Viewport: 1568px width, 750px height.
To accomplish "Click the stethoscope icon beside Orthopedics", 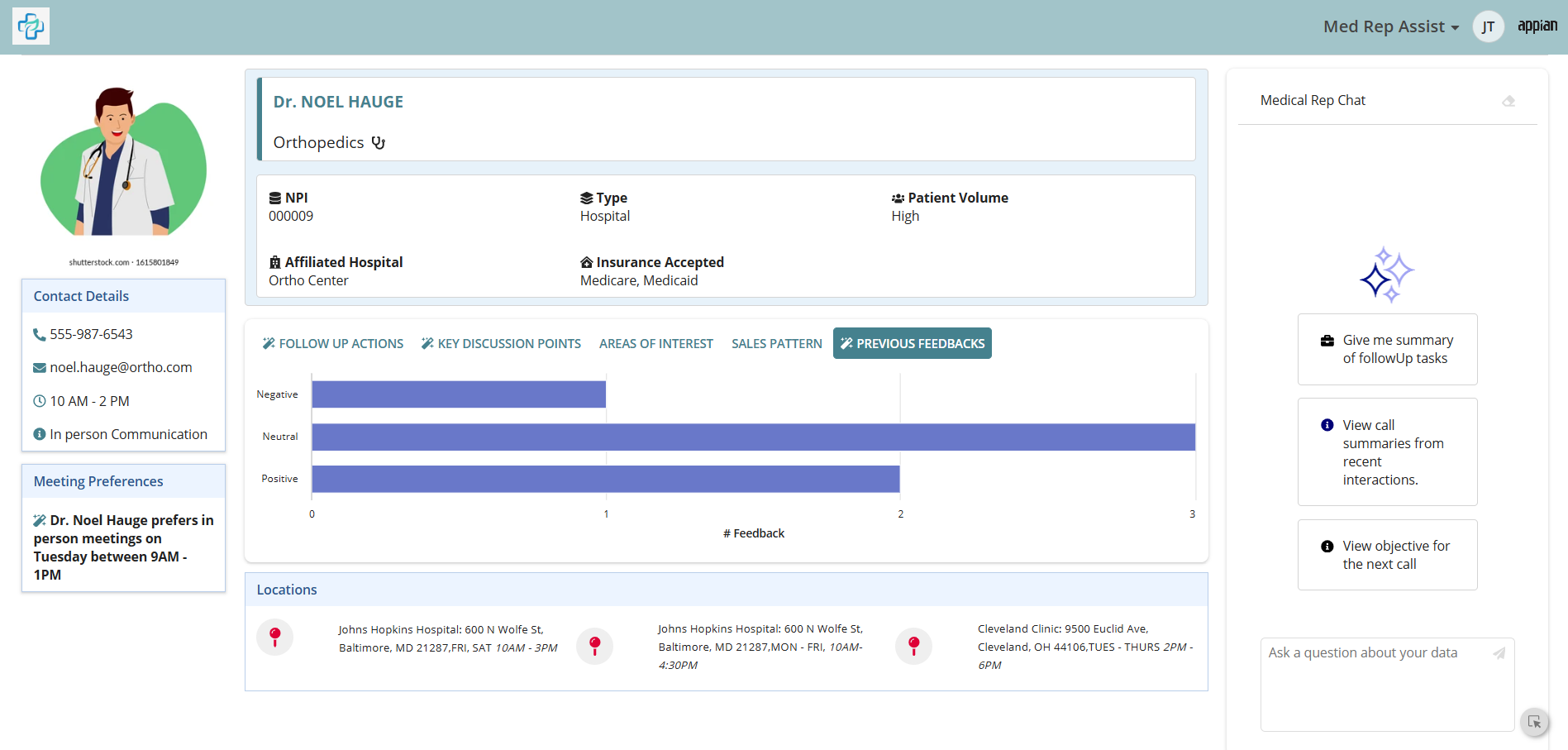I will point(379,142).
